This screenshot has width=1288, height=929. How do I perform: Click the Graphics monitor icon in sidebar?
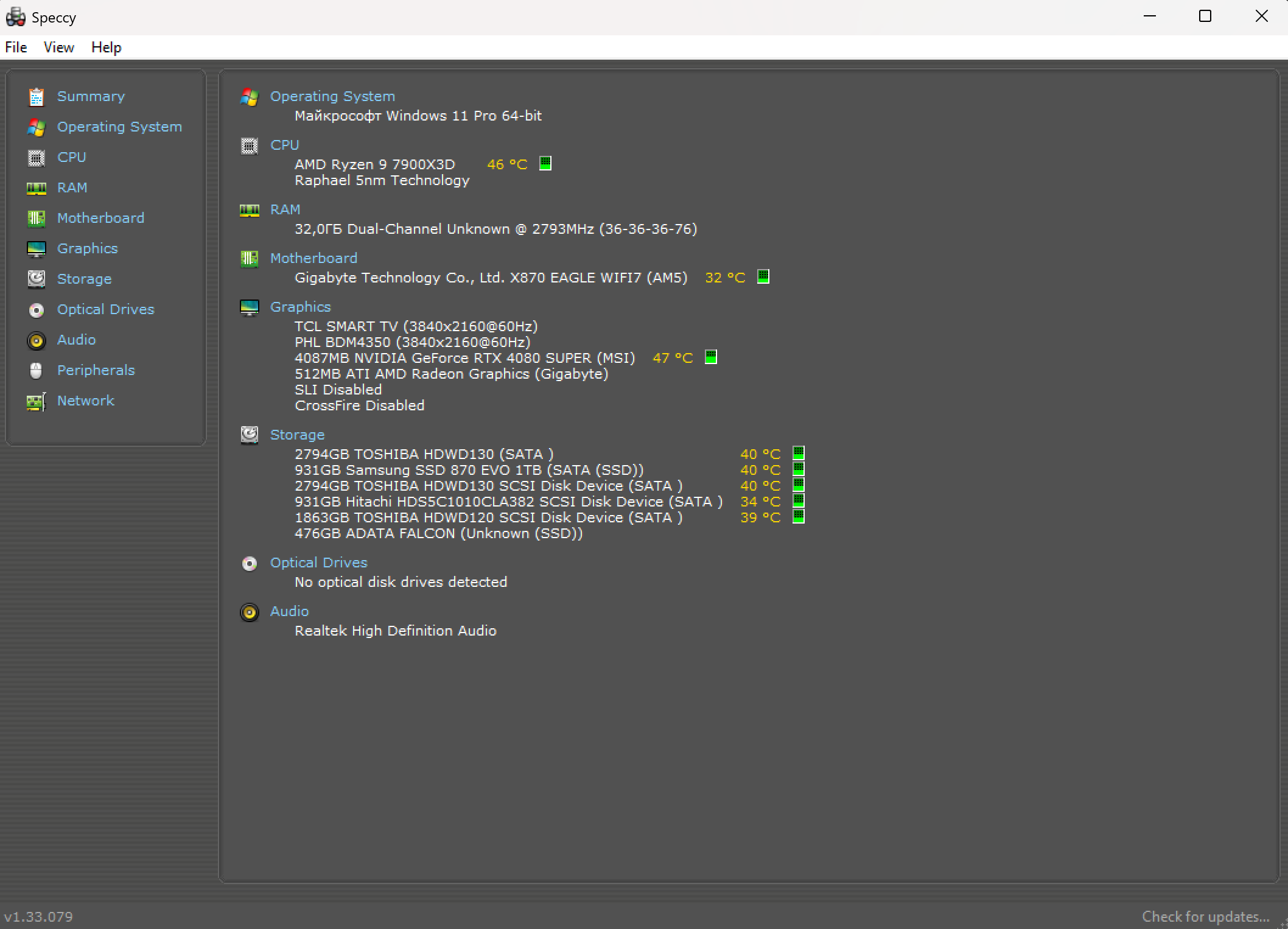(x=37, y=249)
